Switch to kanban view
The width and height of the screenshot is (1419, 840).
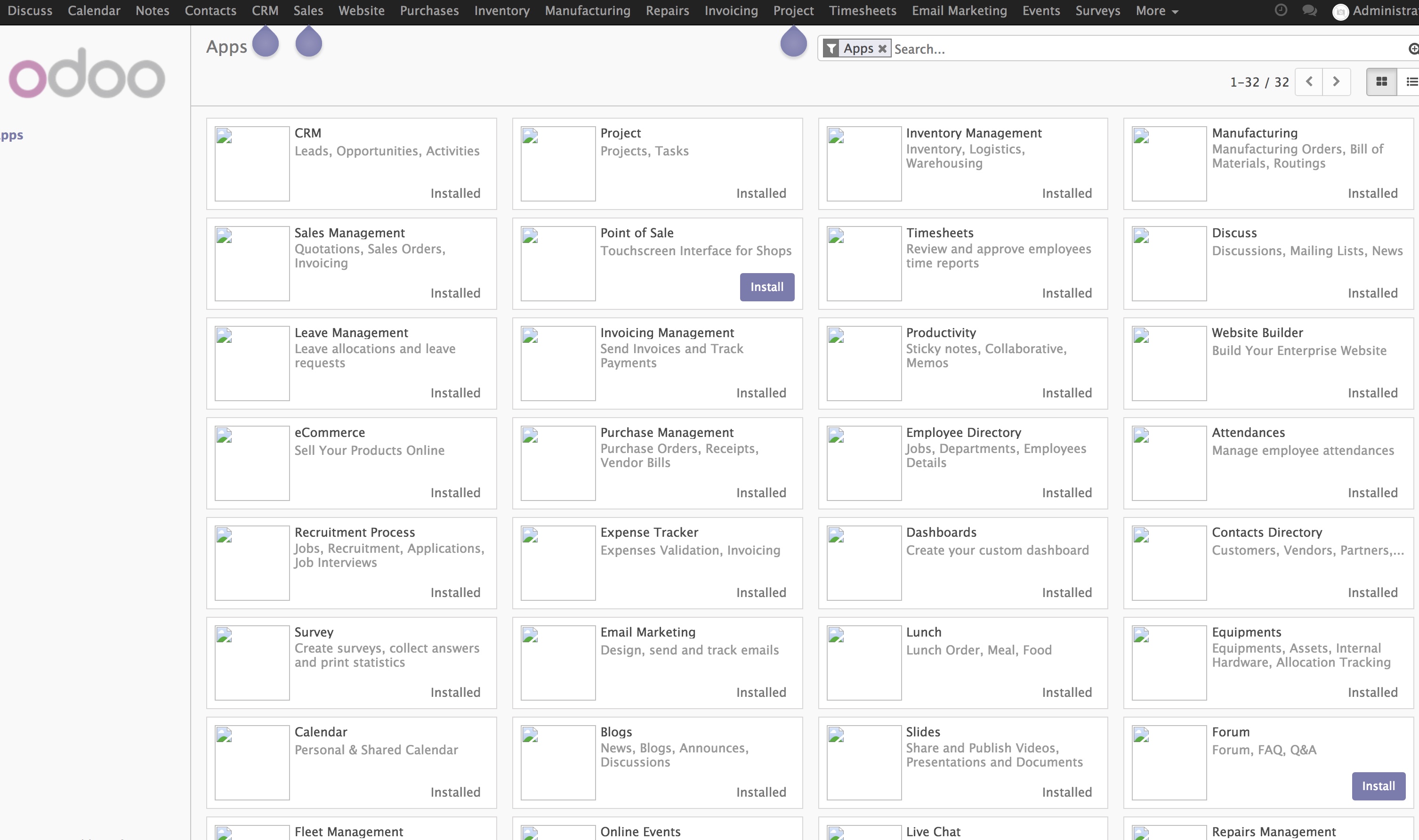1382,81
